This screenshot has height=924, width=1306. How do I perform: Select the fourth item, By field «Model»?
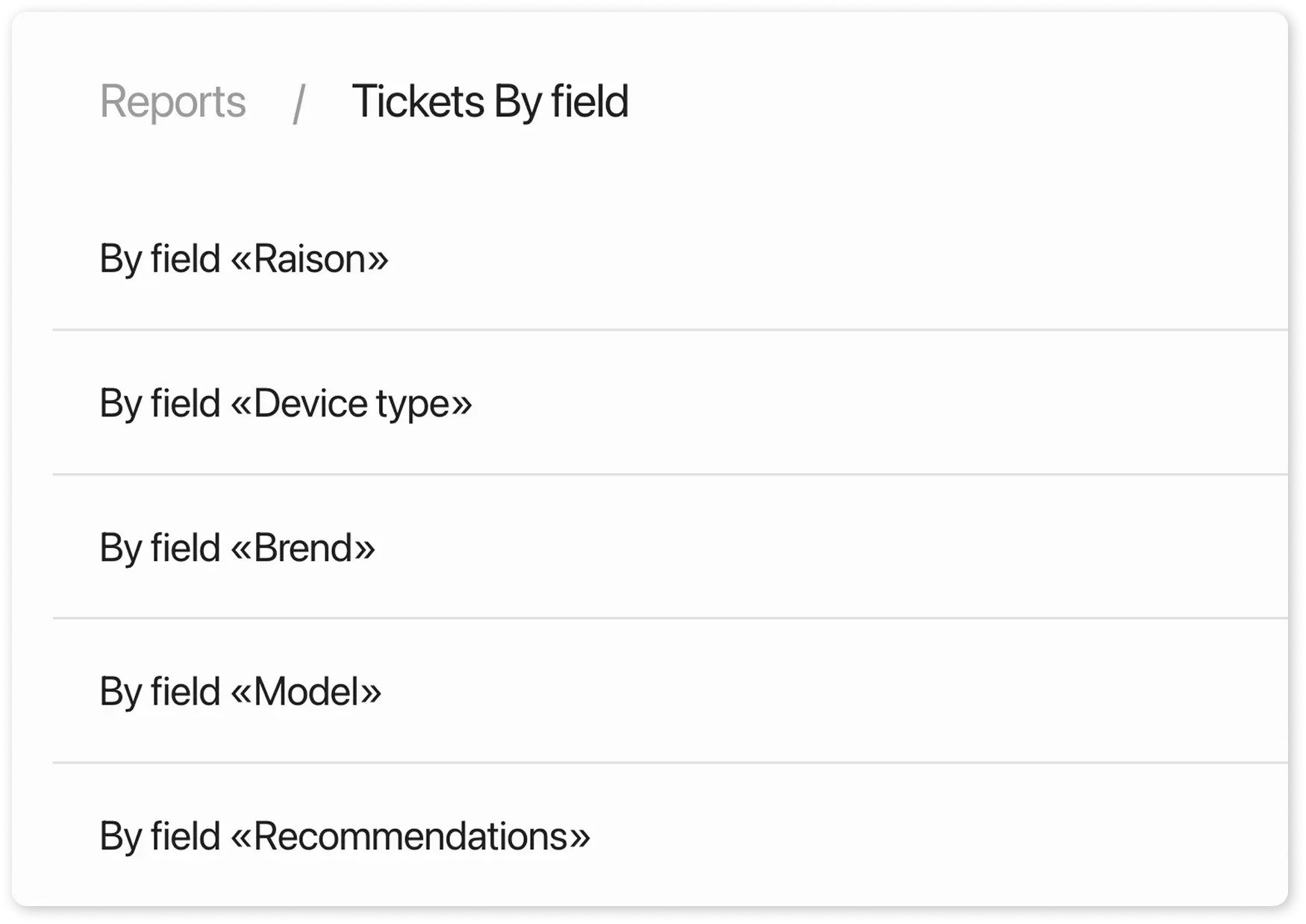(x=240, y=690)
